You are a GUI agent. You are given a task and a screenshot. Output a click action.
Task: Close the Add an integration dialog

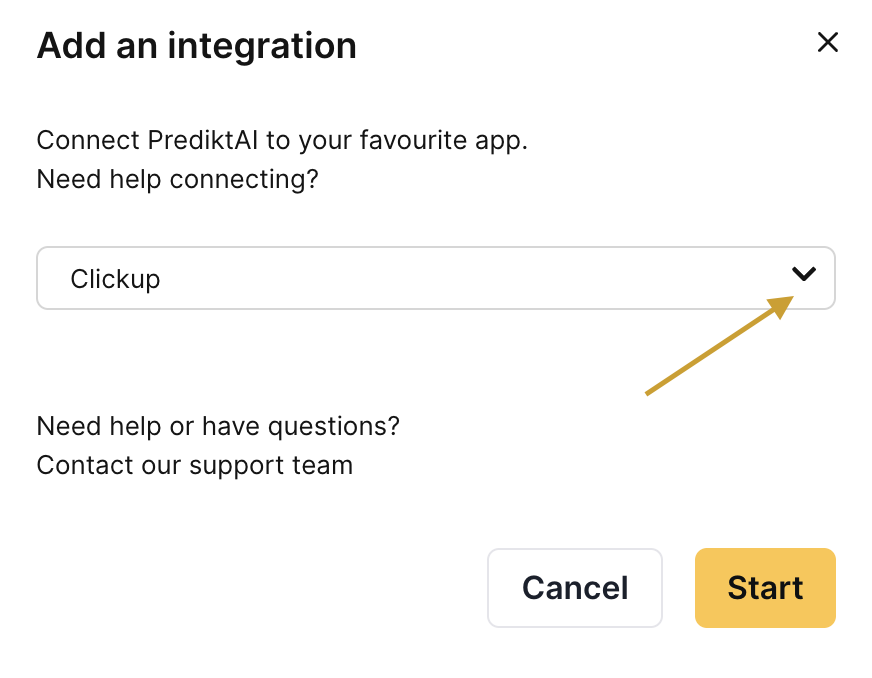[x=827, y=42]
